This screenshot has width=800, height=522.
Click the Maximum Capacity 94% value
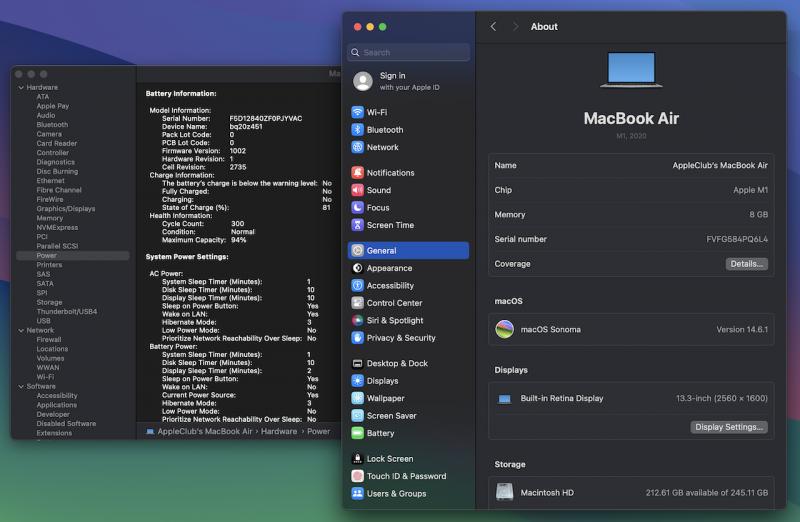(x=238, y=240)
